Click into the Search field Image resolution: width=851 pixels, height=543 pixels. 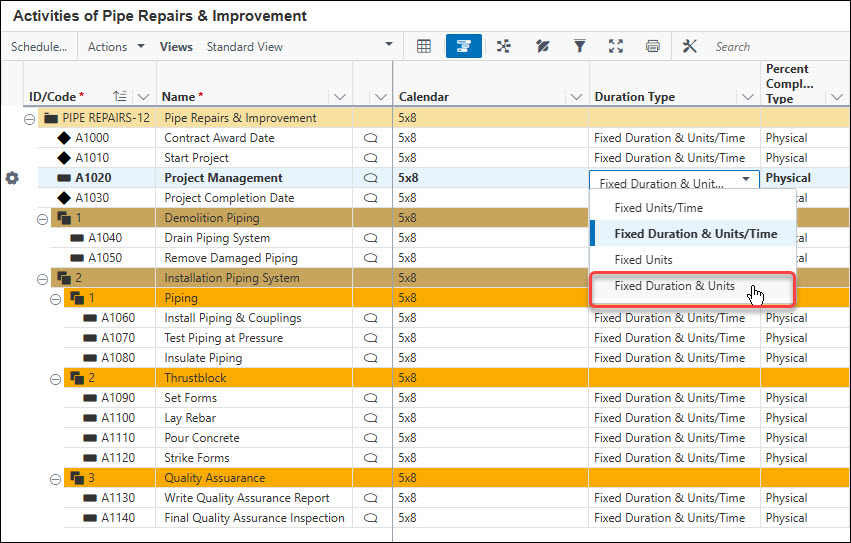(x=770, y=46)
